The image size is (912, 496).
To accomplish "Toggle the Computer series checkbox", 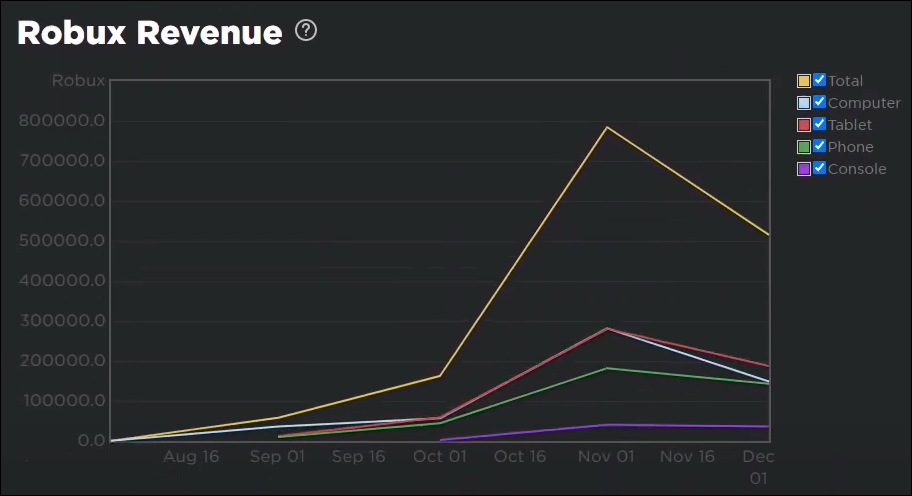I will (820, 102).
